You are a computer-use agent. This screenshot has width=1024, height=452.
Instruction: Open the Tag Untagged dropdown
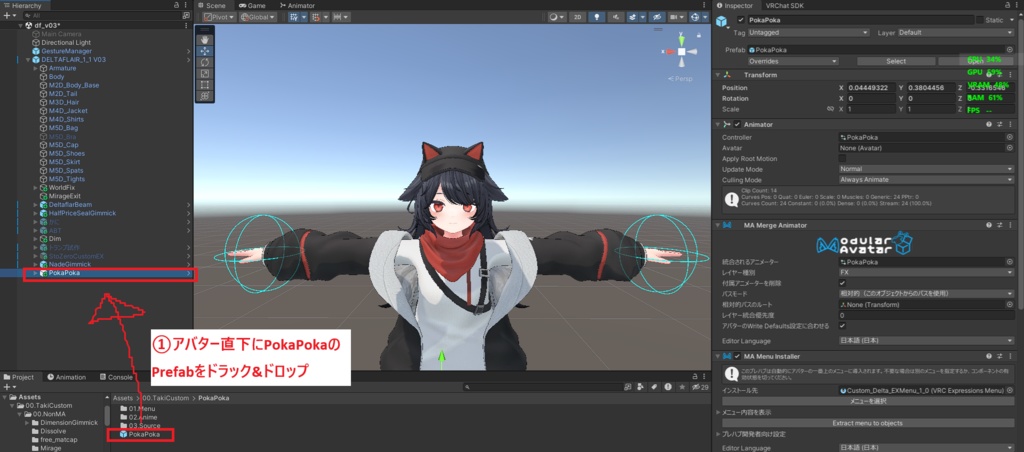808,32
